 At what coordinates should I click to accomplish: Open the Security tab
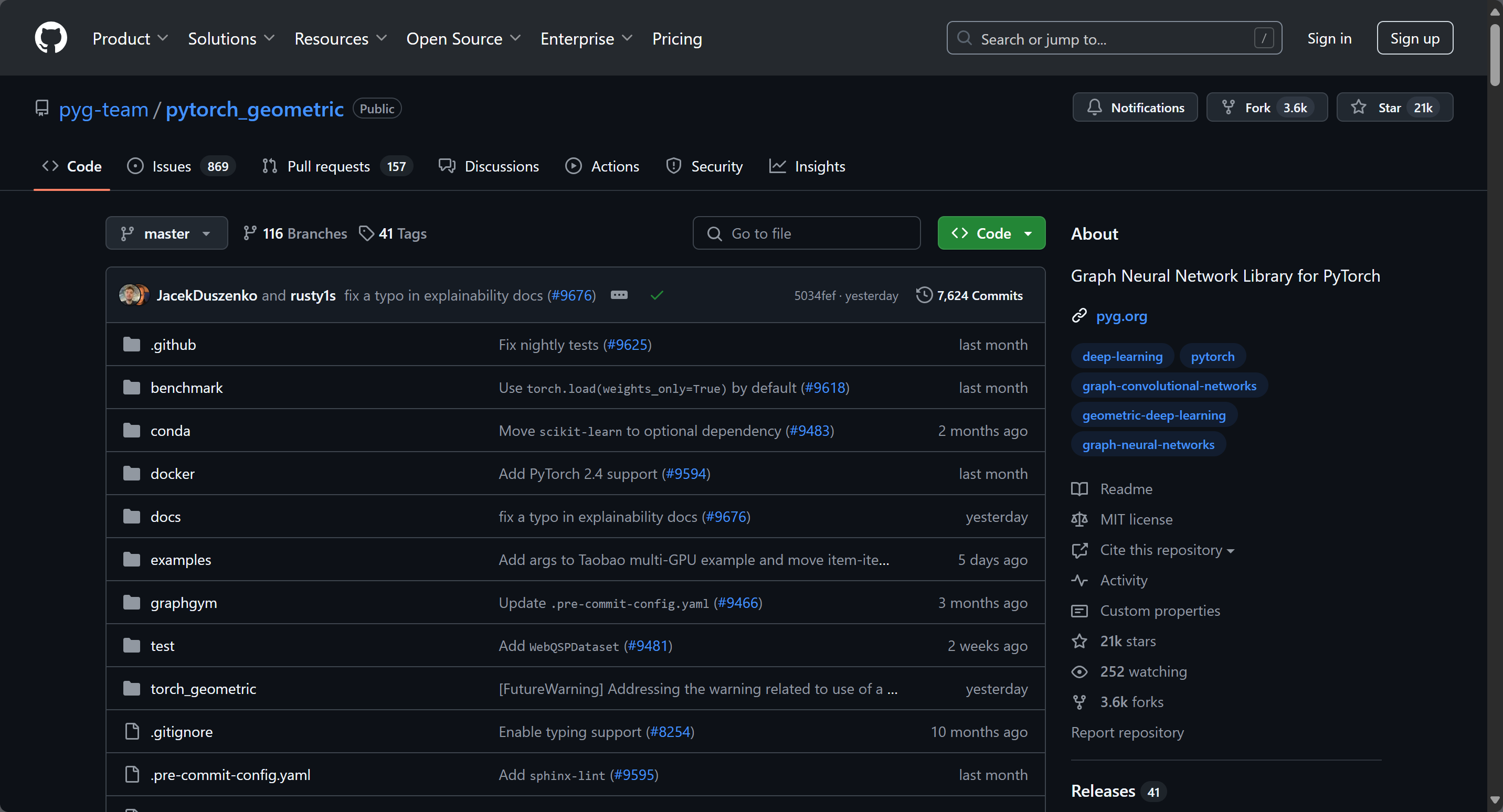(704, 166)
